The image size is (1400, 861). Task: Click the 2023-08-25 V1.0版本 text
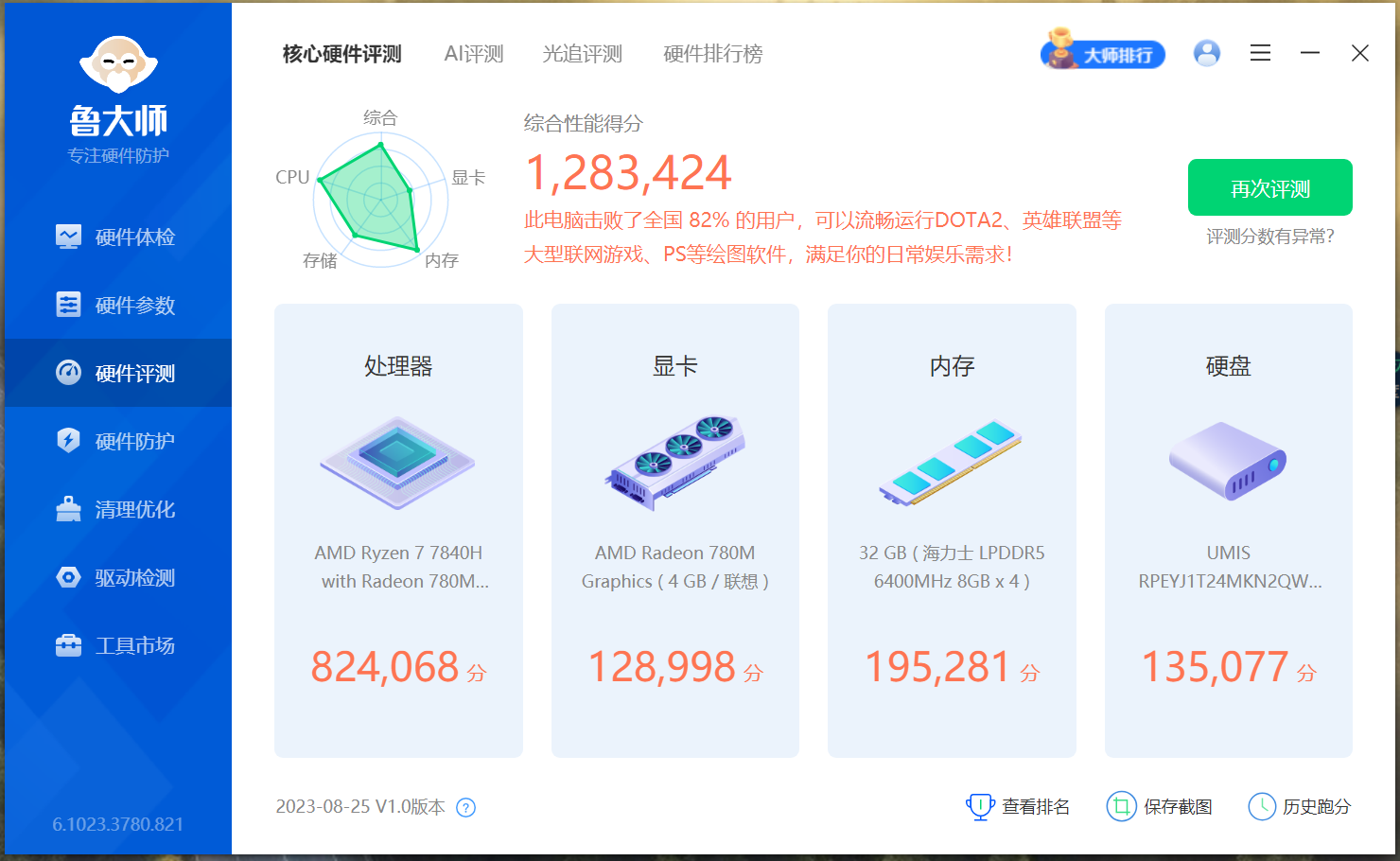click(x=360, y=807)
